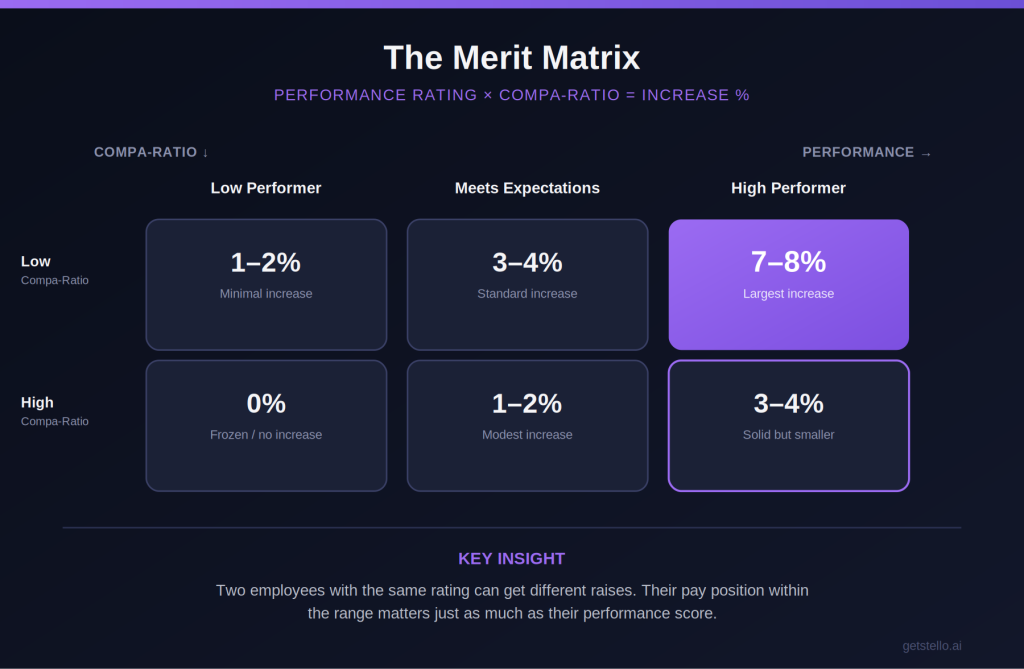1024x669 pixels.
Task: Click the High Performer column header
Action: [x=788, y=188]
